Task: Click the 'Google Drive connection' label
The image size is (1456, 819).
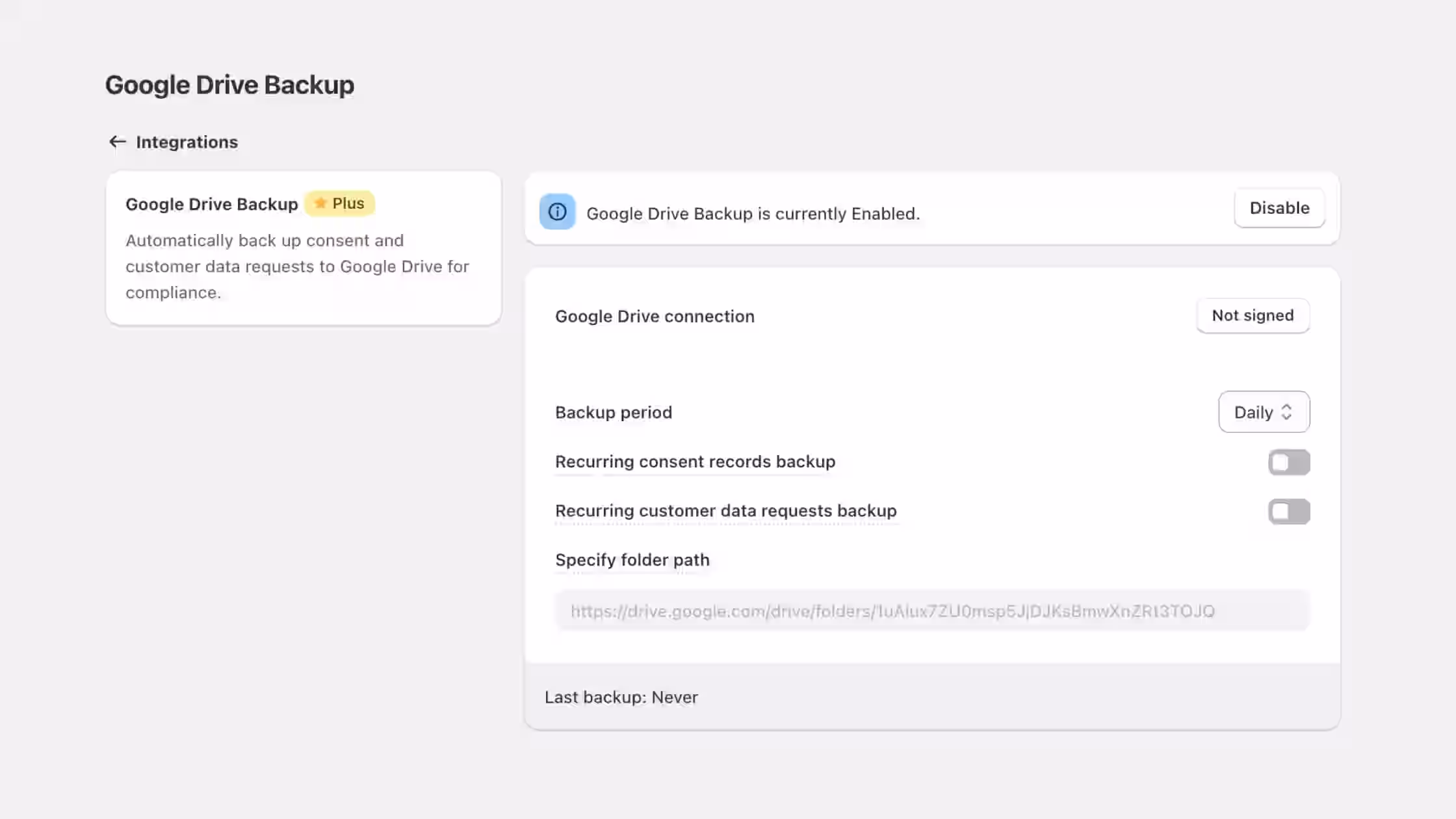Action: pos(655,316)
